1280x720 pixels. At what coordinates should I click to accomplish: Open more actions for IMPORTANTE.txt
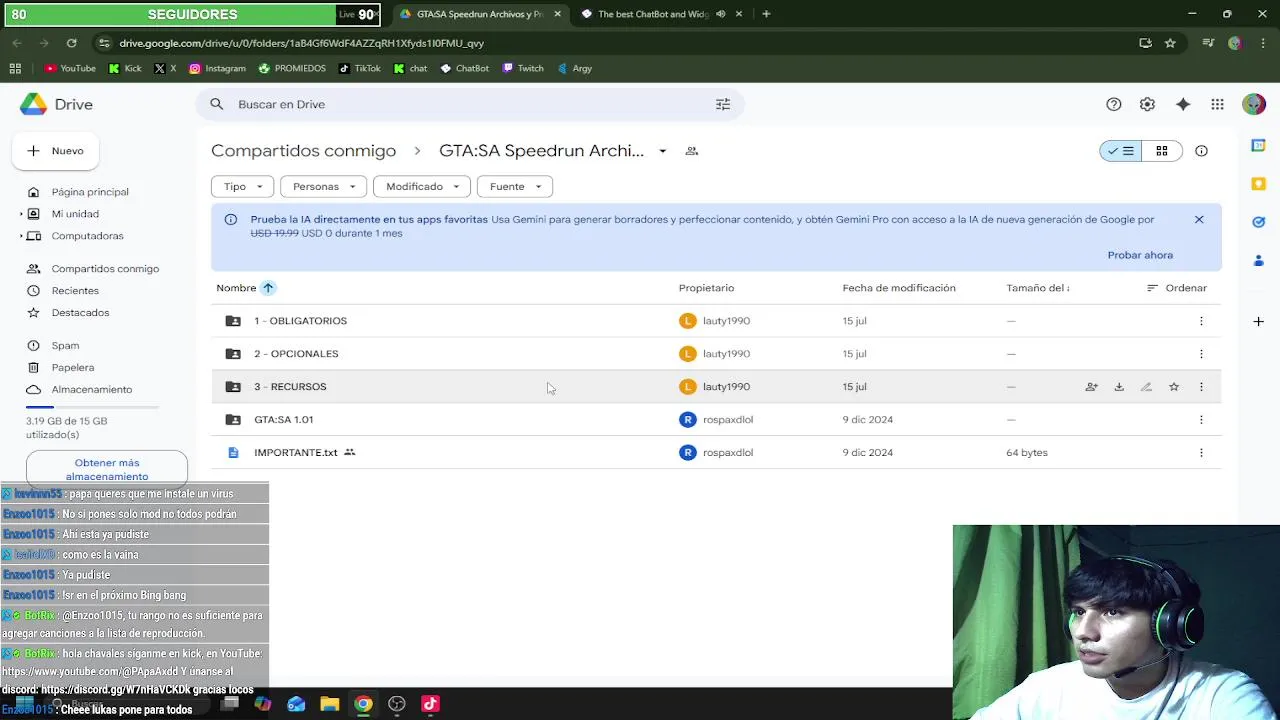[1201, 453]
